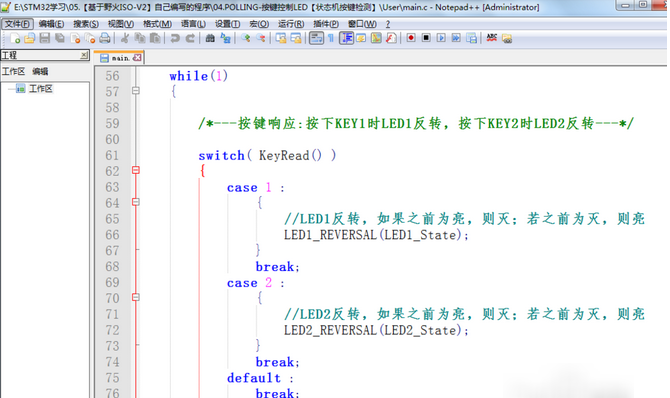Screen dimensions: 670x398
Task: Click the while keyword on line 56
Action: coord(189,76)
